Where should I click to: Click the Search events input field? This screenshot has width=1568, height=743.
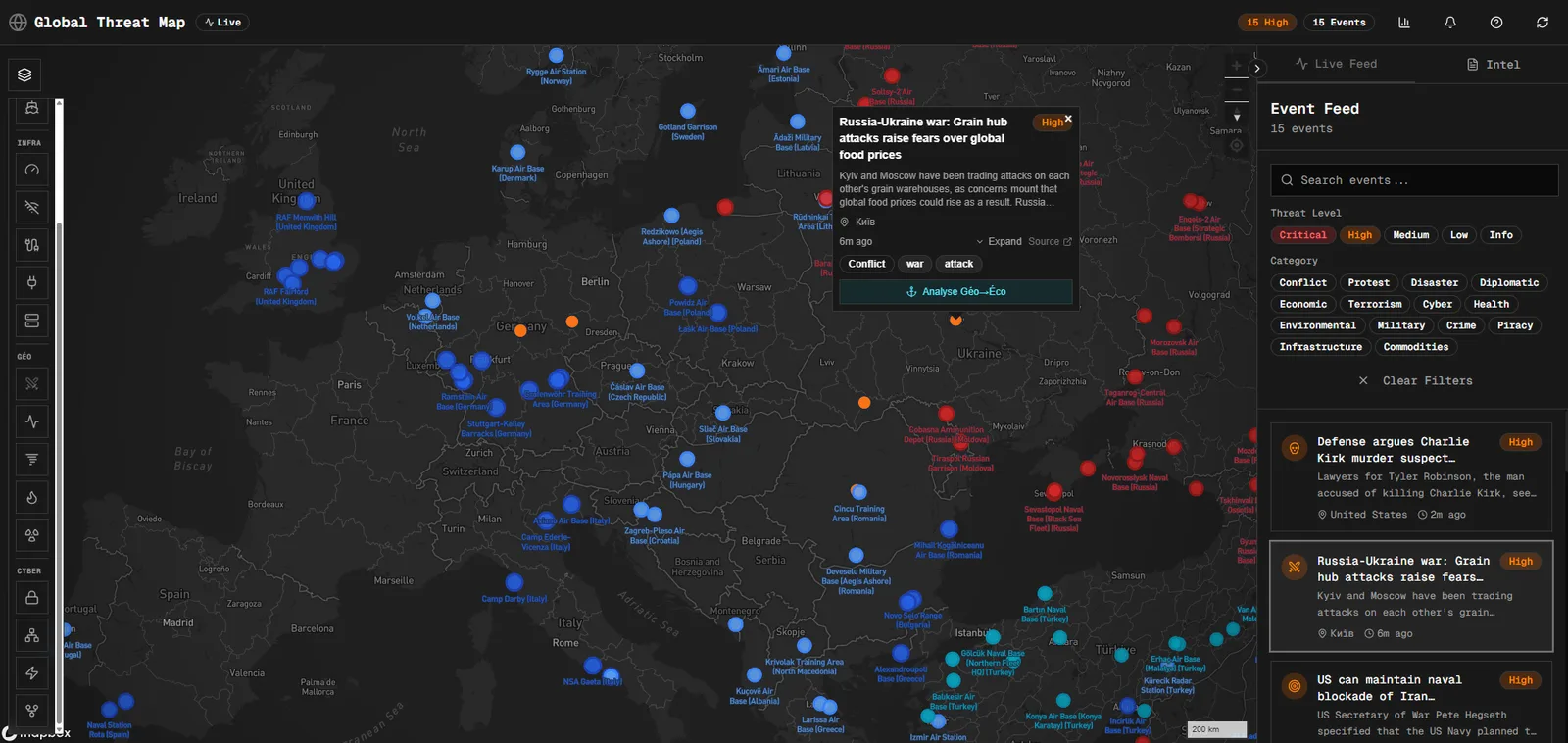tap(1414, 180)
